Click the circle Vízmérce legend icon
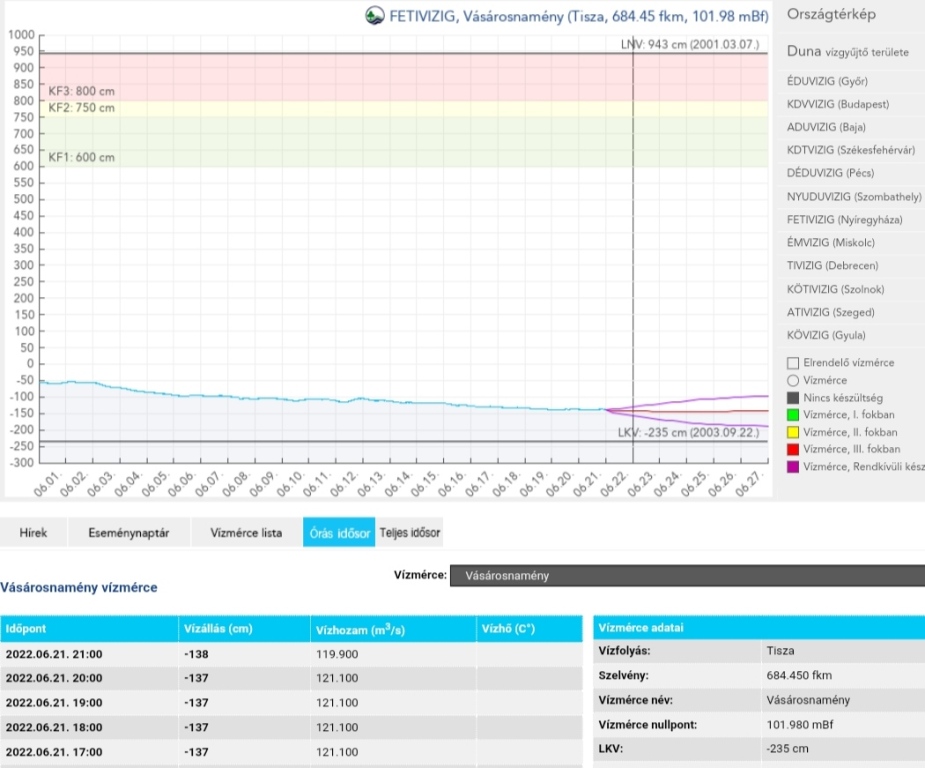The width and height of the screenshot is (925, 768). [x=793, y=380]
